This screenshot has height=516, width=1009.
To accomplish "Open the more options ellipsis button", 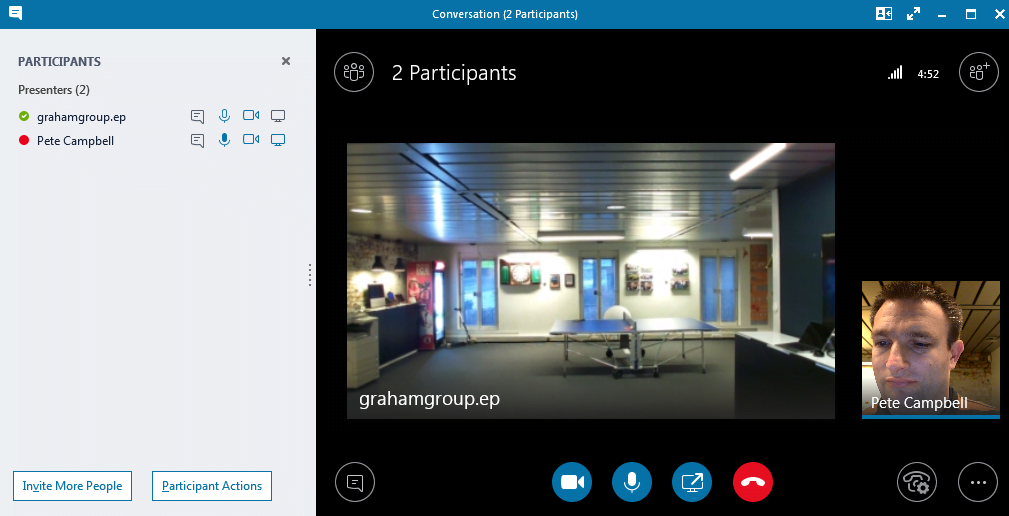I will coord(978,482).
